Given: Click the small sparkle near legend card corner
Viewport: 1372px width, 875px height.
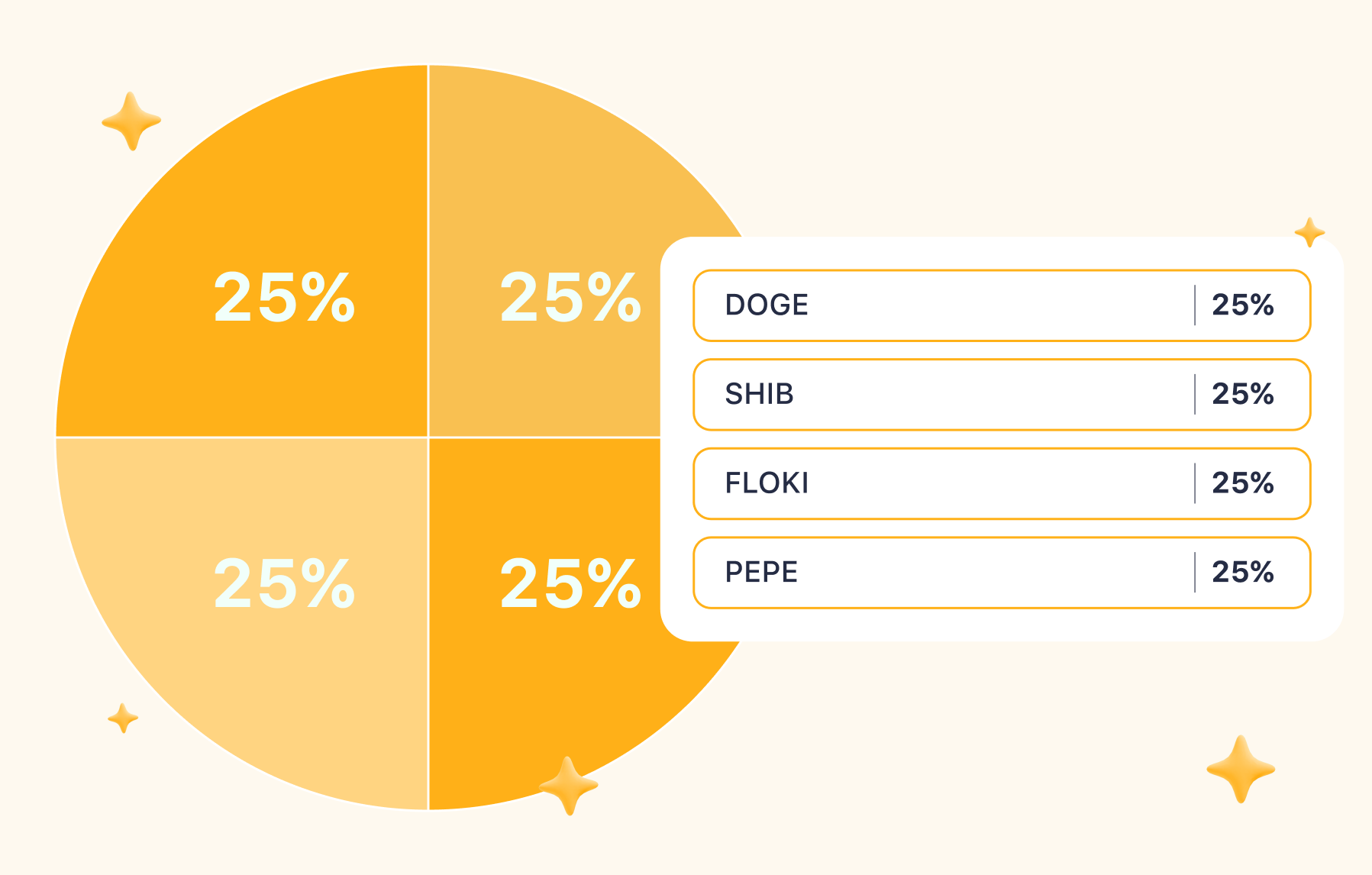Looking at the screenshot, I should pyautogui.click(x=1309, y=232).
